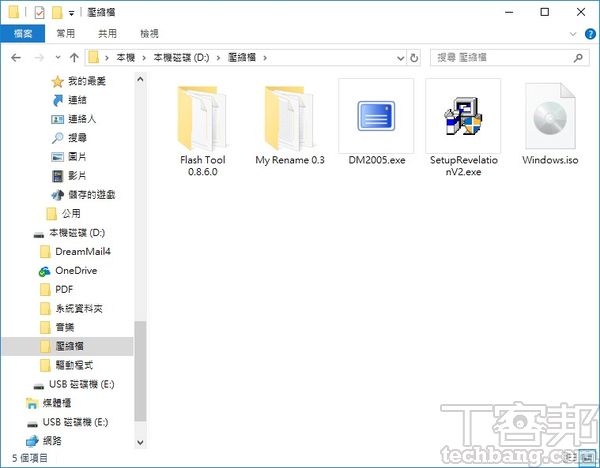600x468 pixels.
Task: Select the 音樂 folder in navigation pane
Action: click(x=57, y=328)
